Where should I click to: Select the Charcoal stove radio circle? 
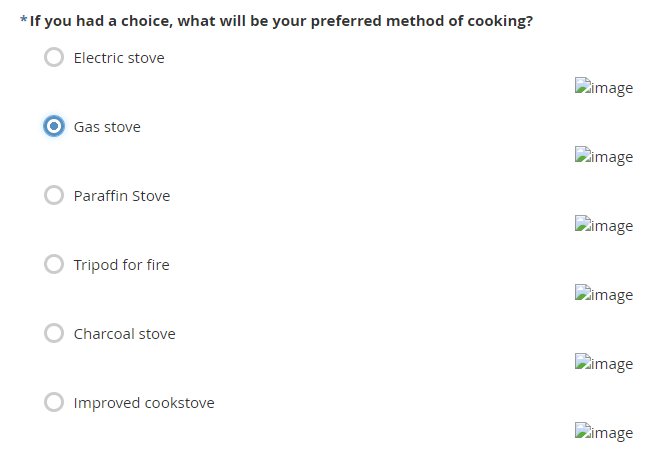(x=54, y=334)
